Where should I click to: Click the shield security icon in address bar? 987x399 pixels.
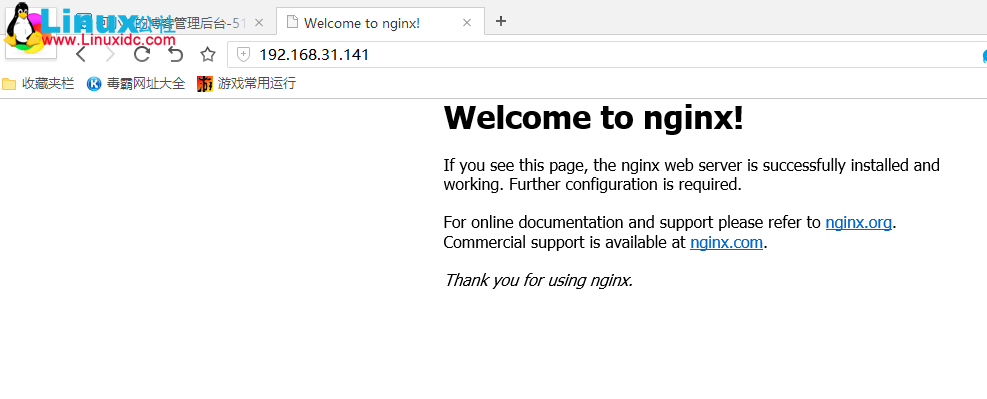(243, 55)
